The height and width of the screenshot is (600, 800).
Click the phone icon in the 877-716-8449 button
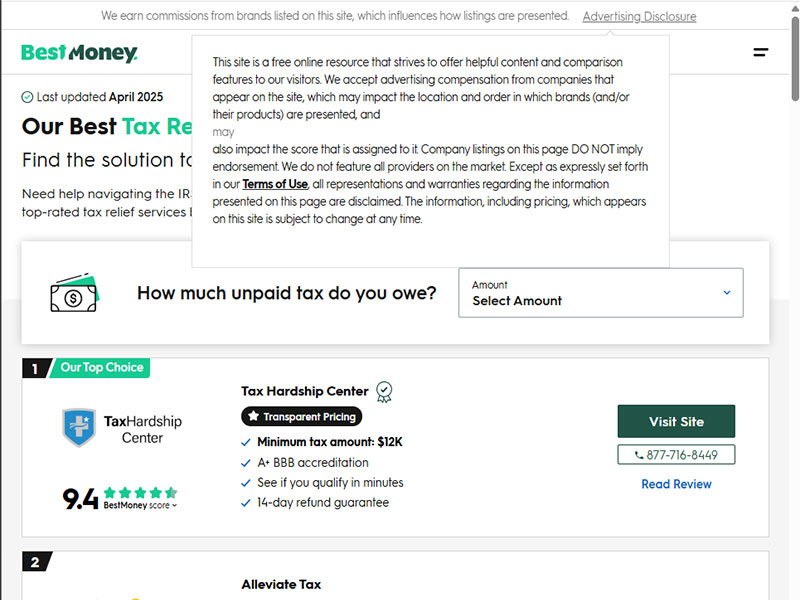639,455
